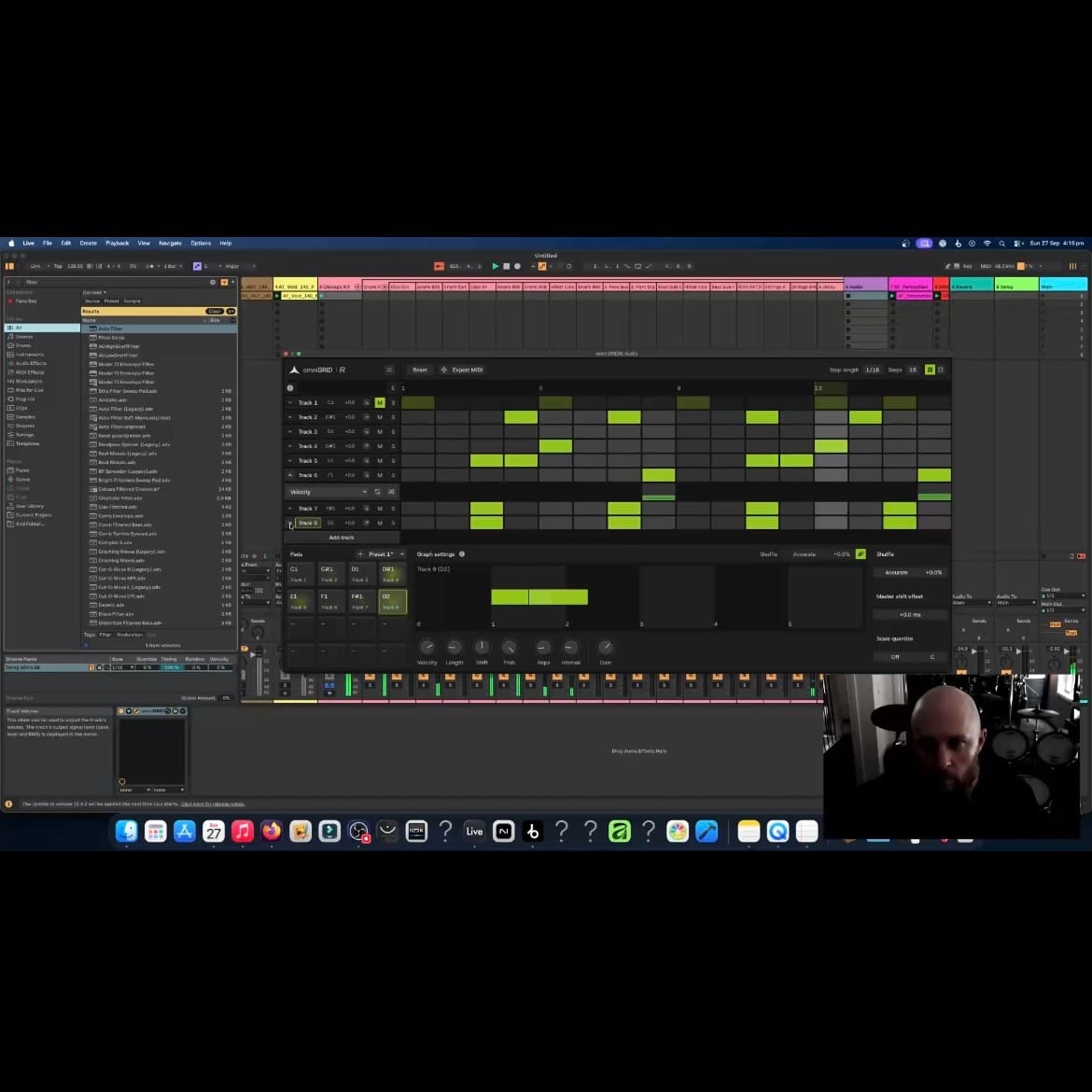Click the Graph settings info icon
The height and width of the screenshot is (1092, 1092).
point(462,554)
